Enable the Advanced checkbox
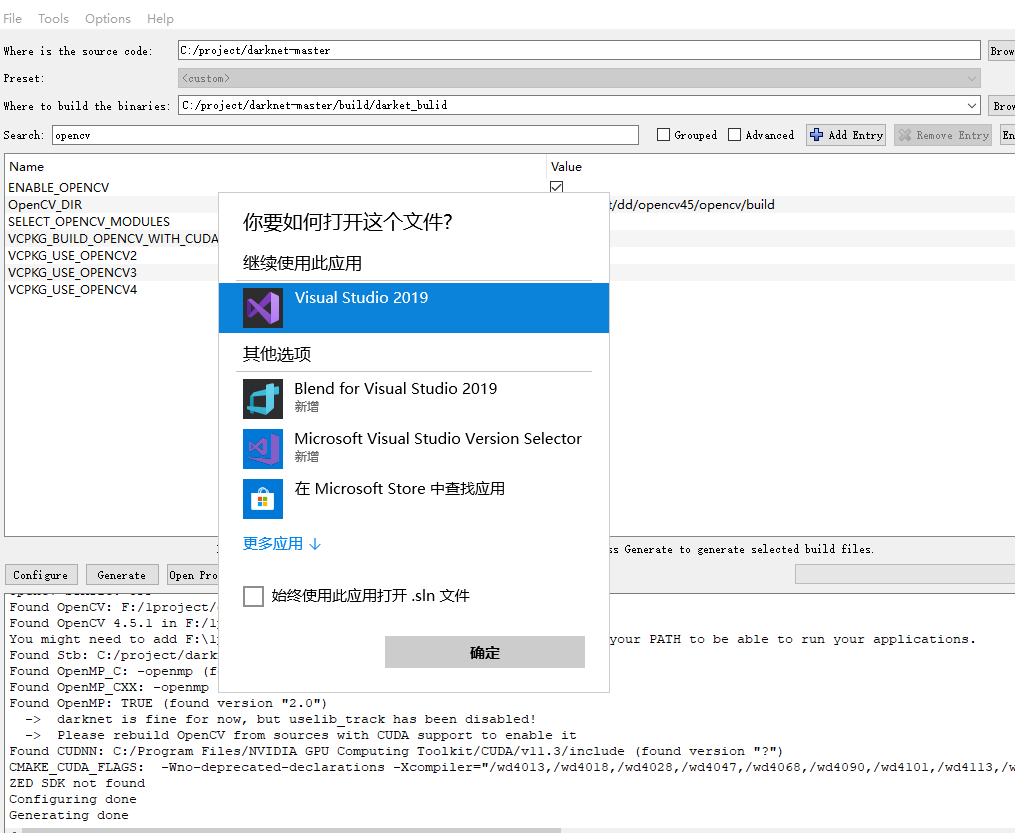 pos(734,135)
